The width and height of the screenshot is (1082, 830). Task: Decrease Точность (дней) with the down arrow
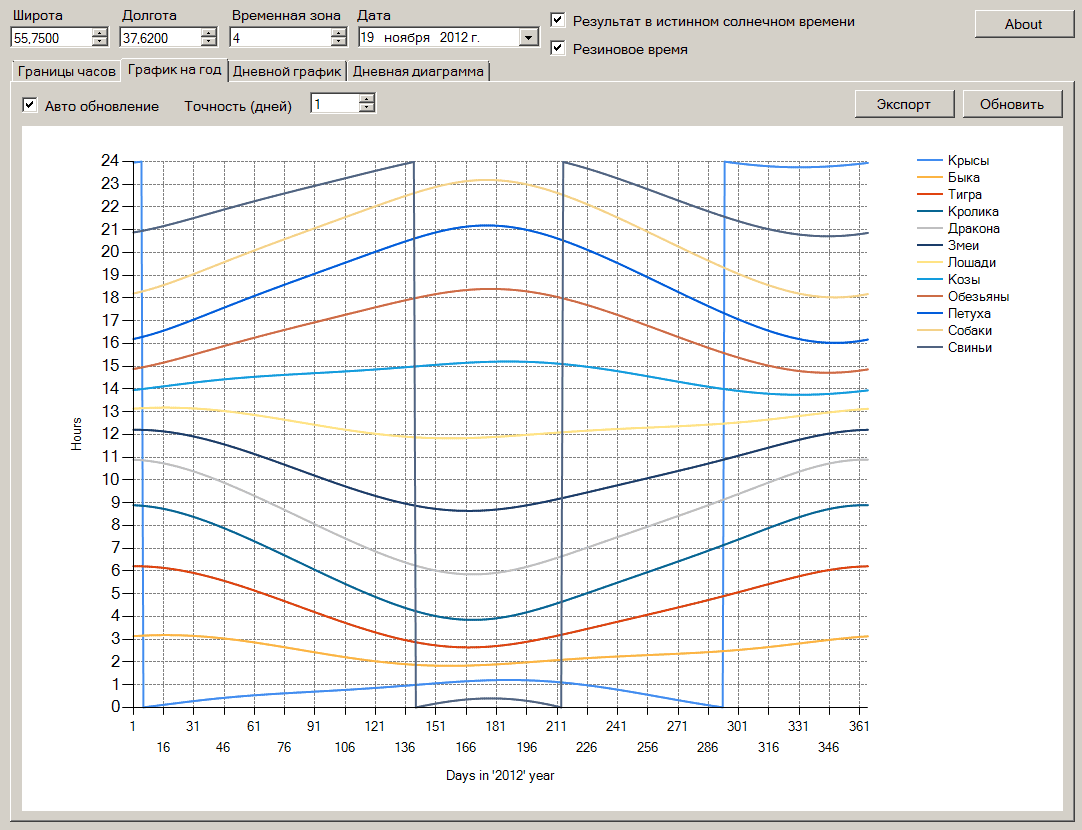point(366,108)
